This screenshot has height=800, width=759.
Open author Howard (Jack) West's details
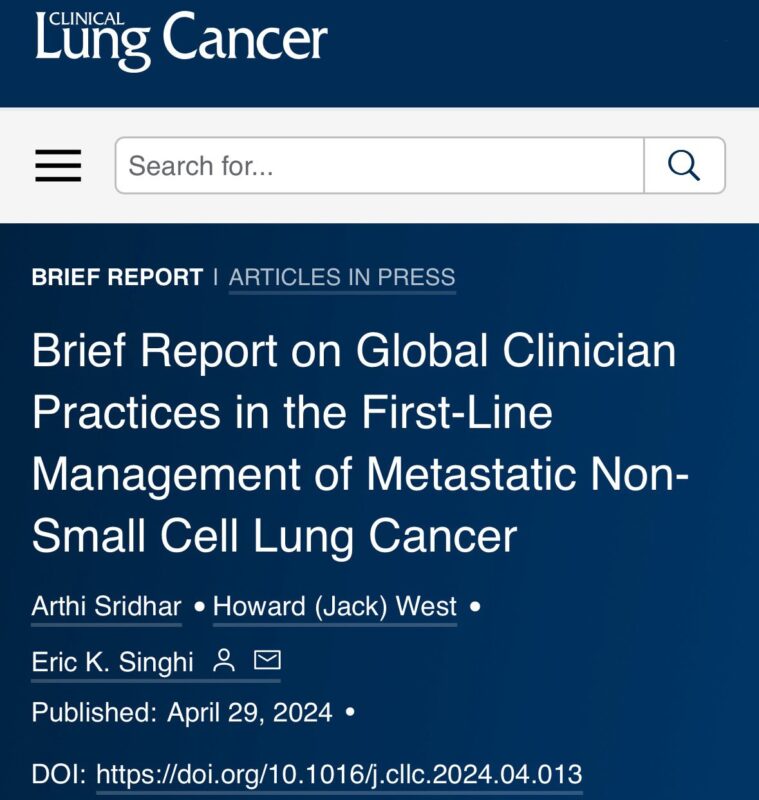click(x=335, y=606)
